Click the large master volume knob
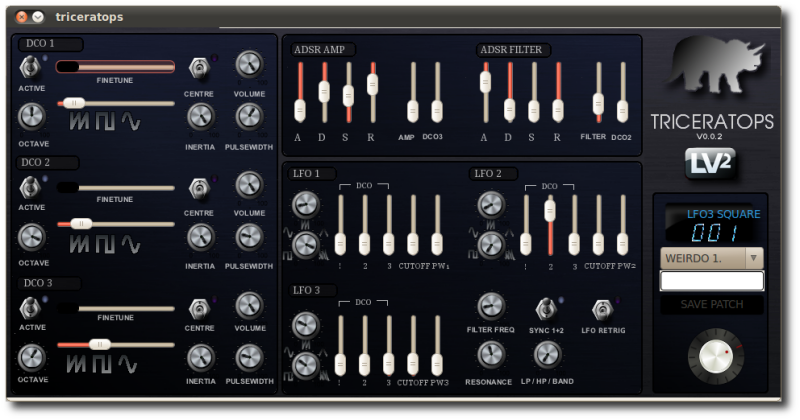The image size is (800, 420). 716,357
